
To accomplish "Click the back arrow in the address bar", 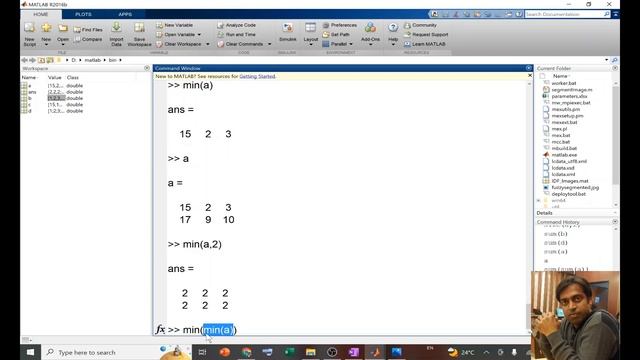I will point(24,60).
